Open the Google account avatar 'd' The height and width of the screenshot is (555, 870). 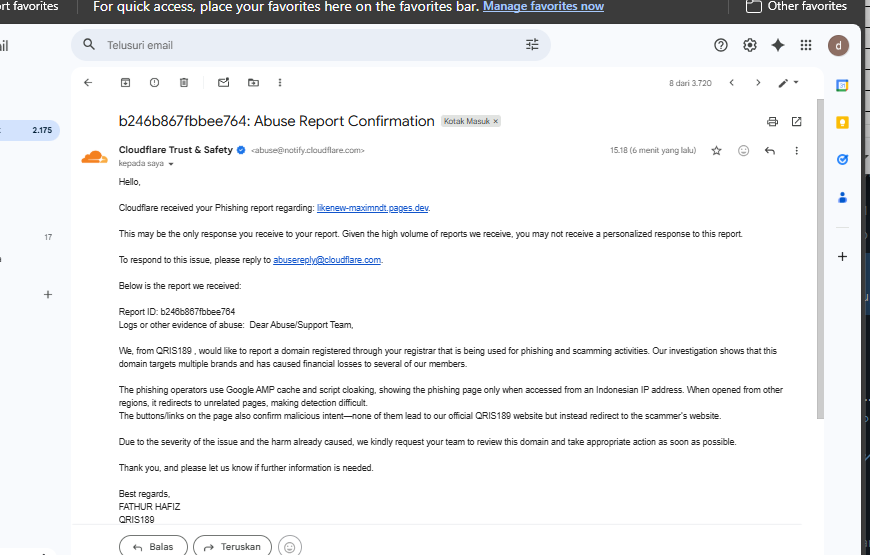point(838,46)
